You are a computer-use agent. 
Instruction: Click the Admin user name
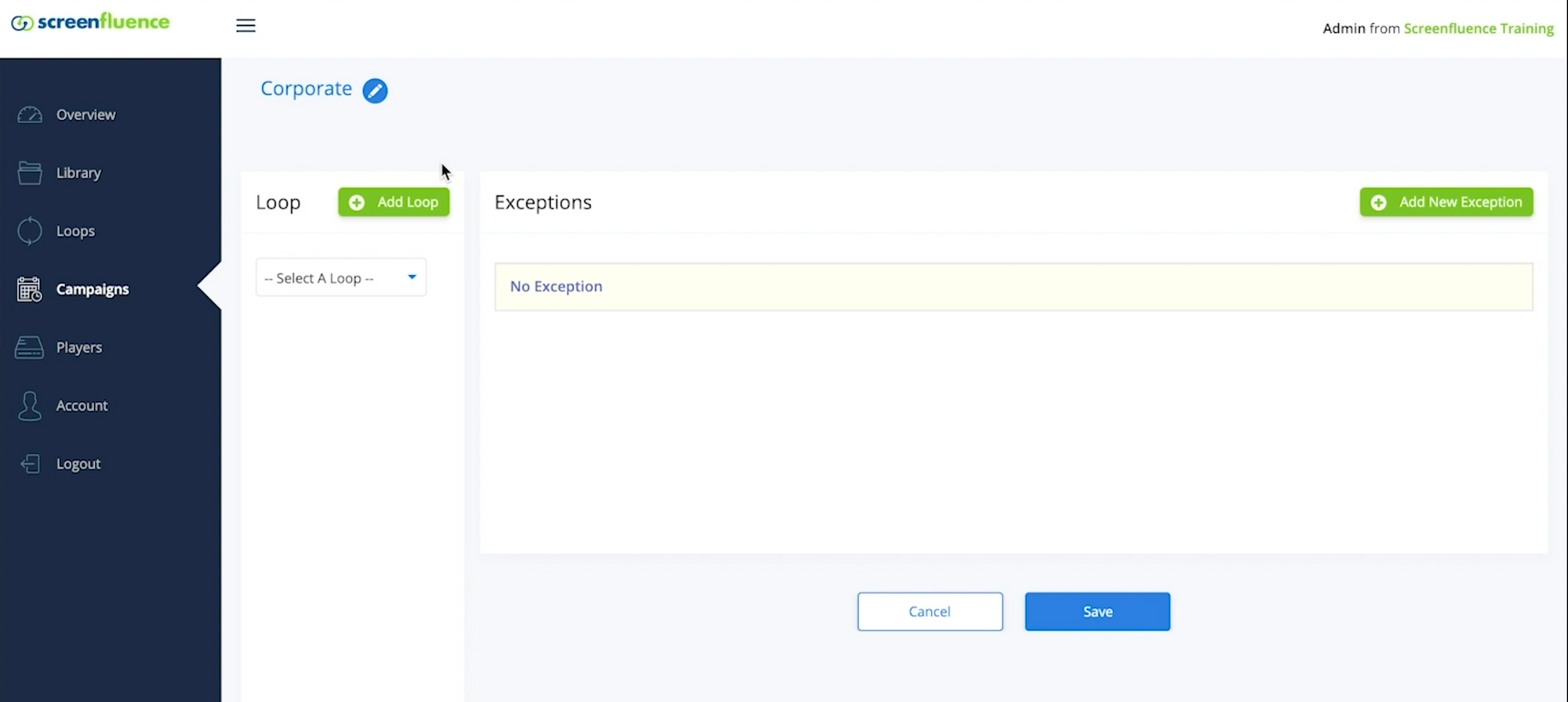tap(1344, 29)
